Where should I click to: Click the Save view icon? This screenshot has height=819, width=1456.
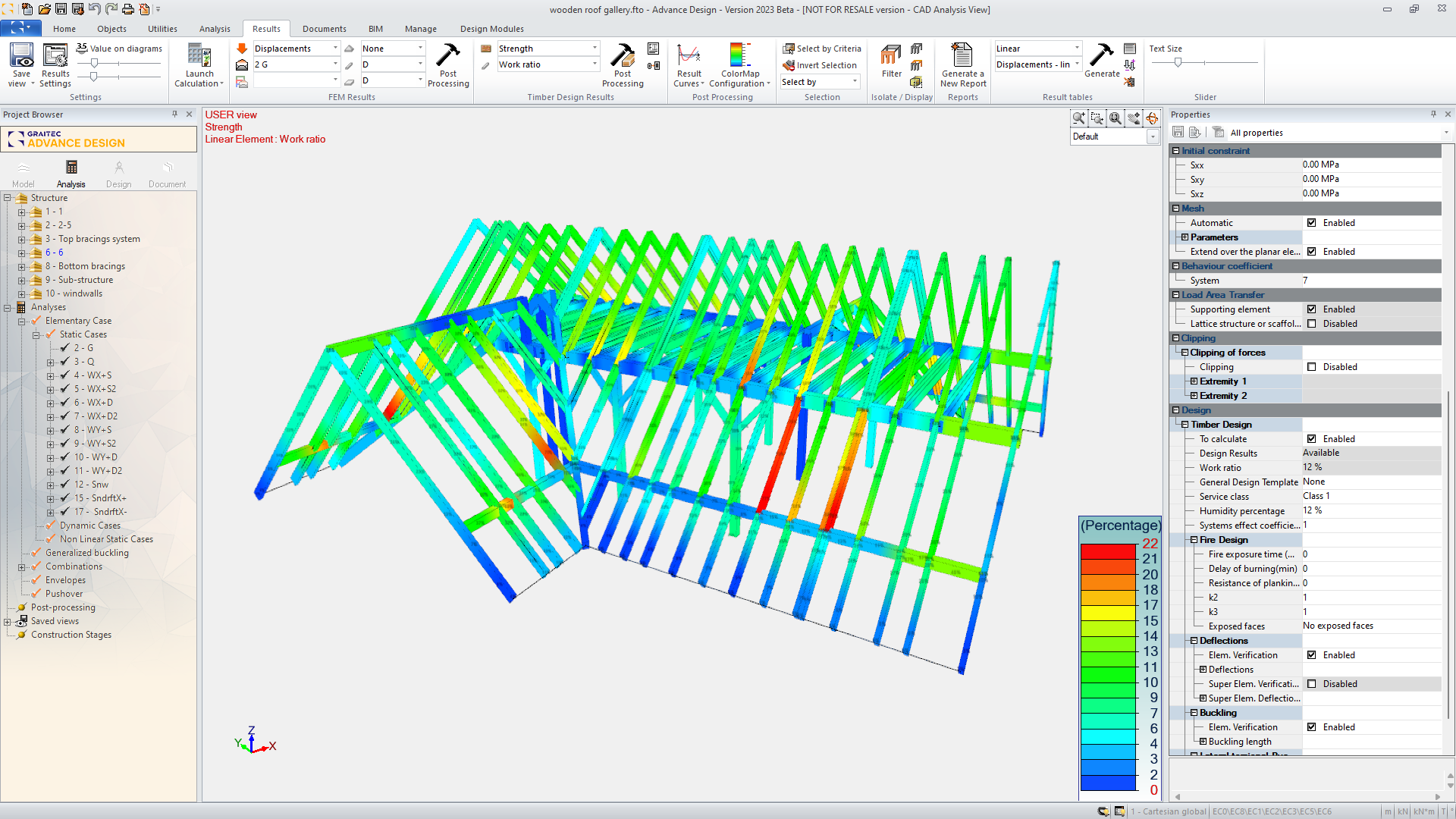coord(21,56)
